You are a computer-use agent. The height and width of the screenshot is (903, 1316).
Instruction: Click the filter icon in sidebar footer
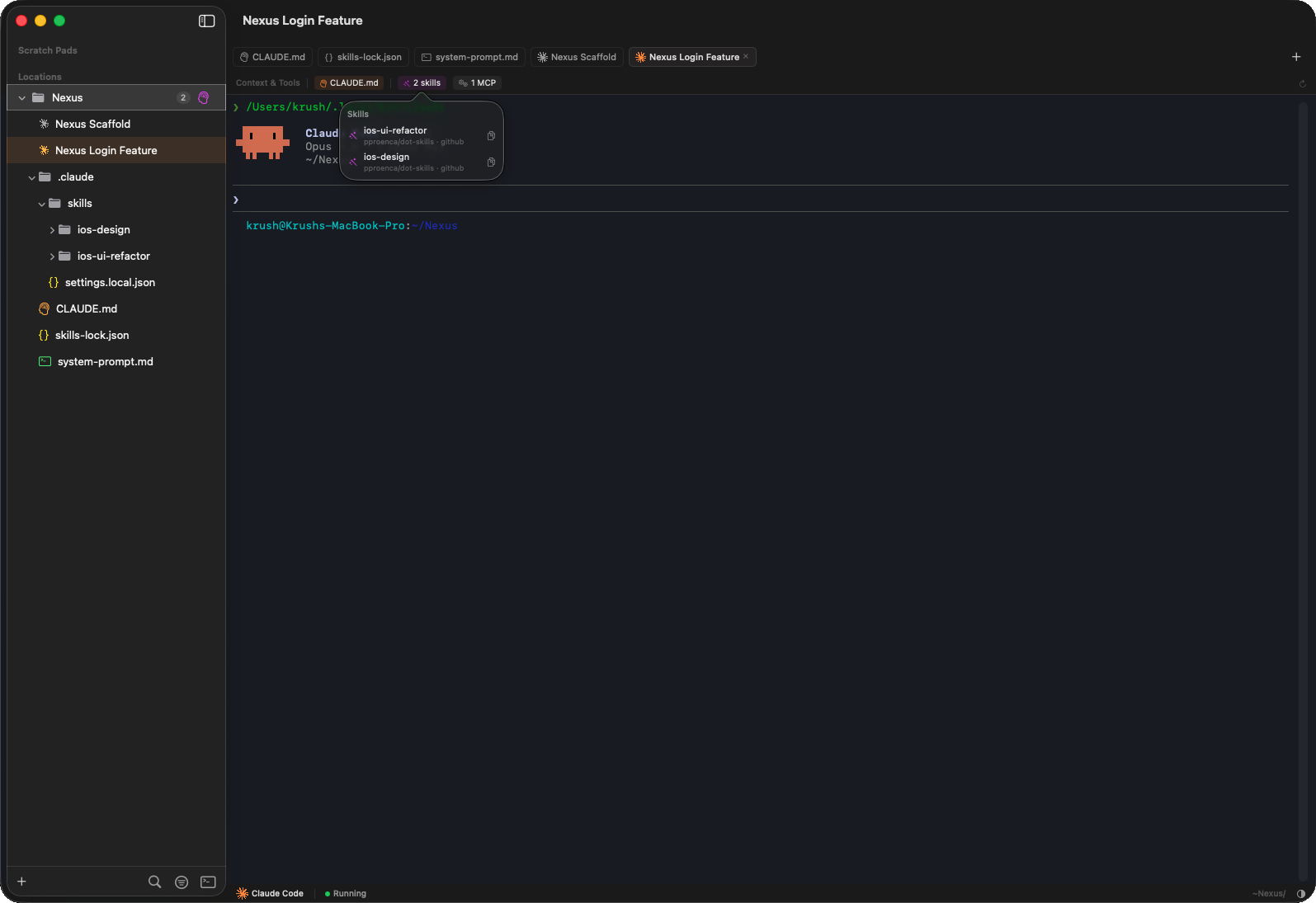182,882
